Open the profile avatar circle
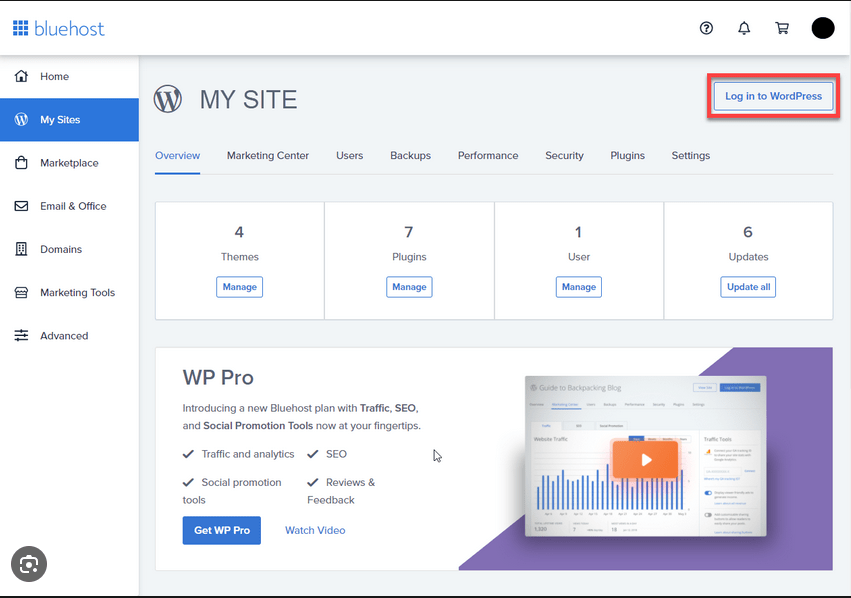851x598 pixels. tap(823, 28)
